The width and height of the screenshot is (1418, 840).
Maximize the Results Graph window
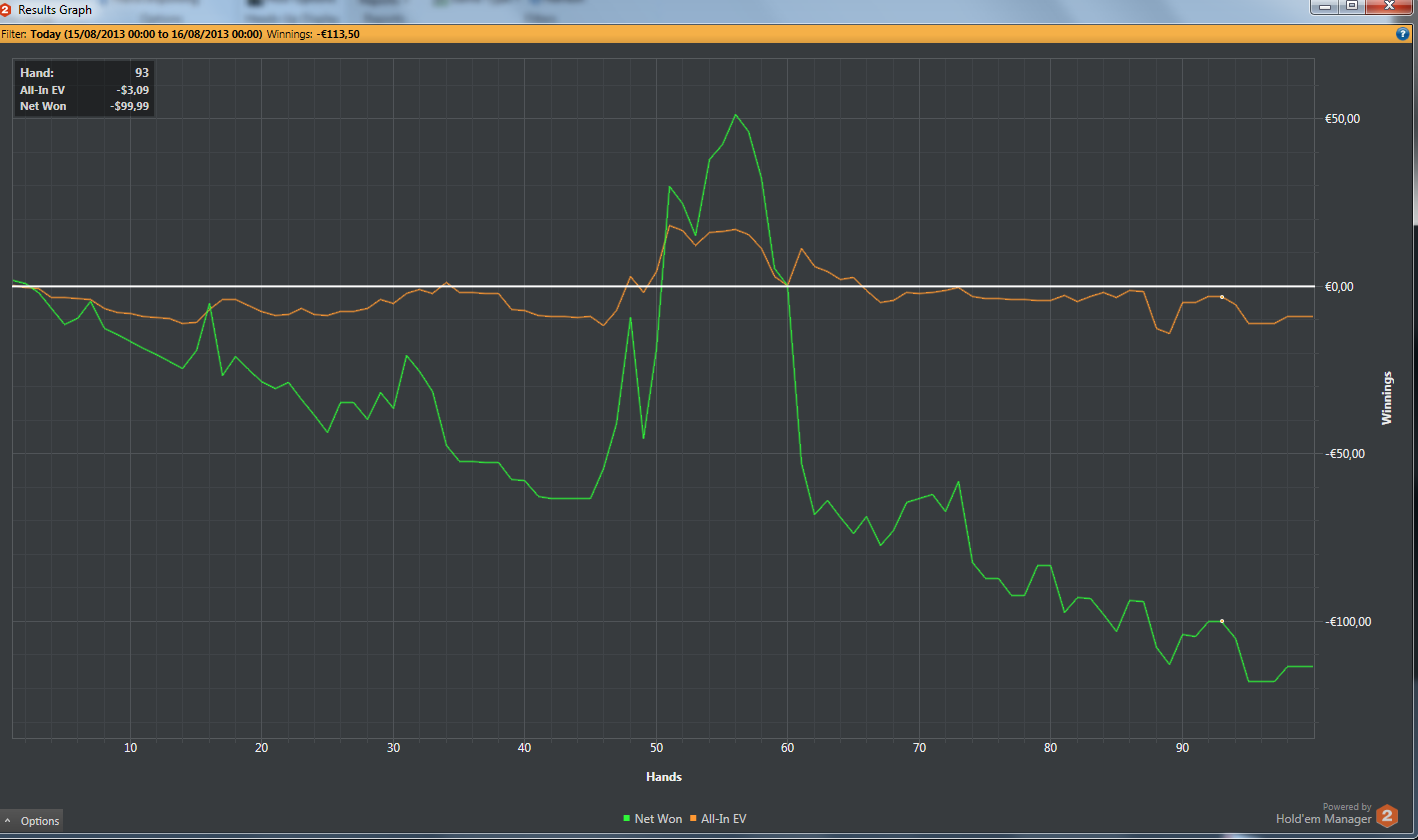point(1352,7)
